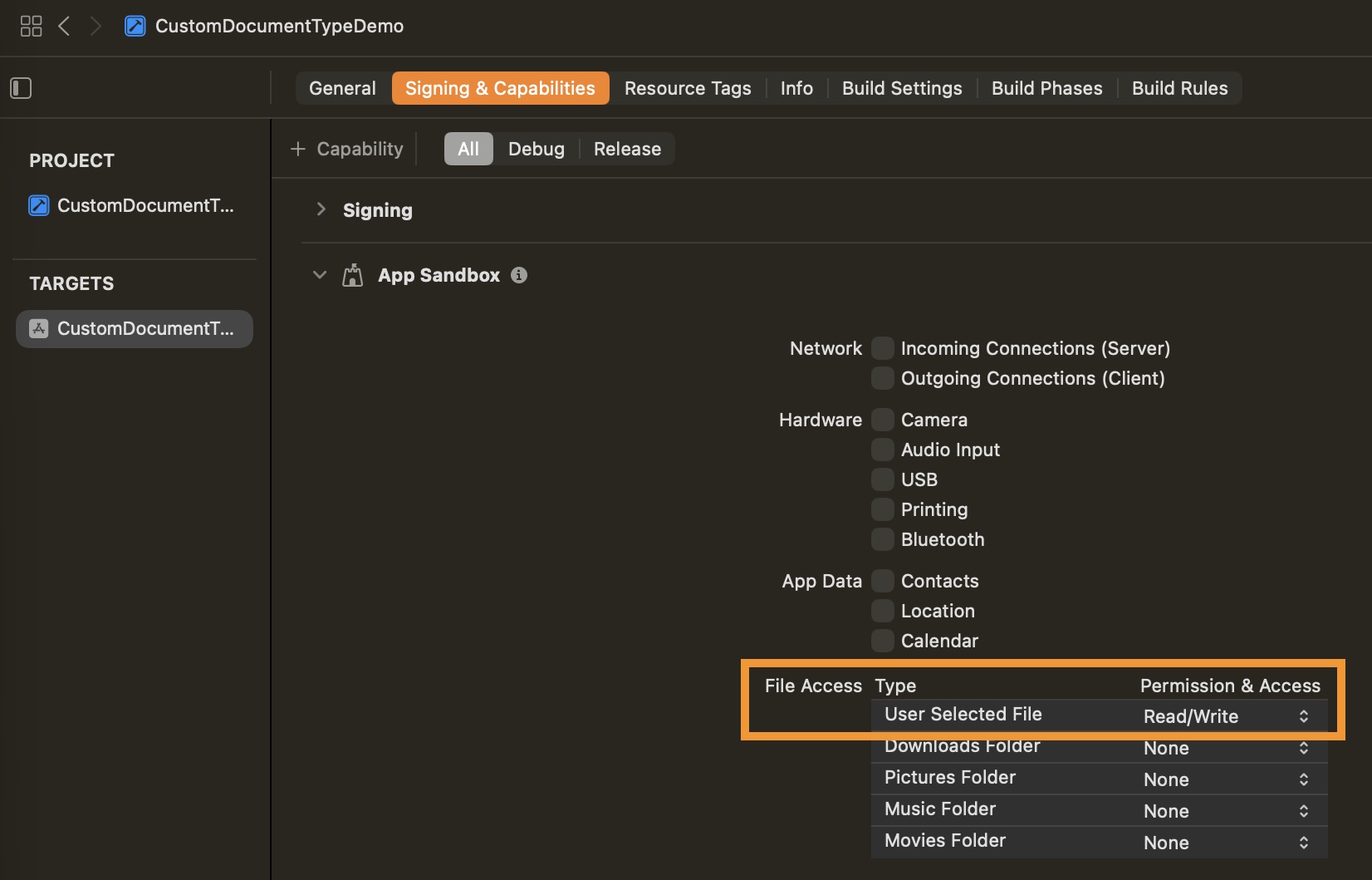Open Movies Folder permission dropdown
The height and width of the screenshot is (880, 1372).
(1227, 843)
